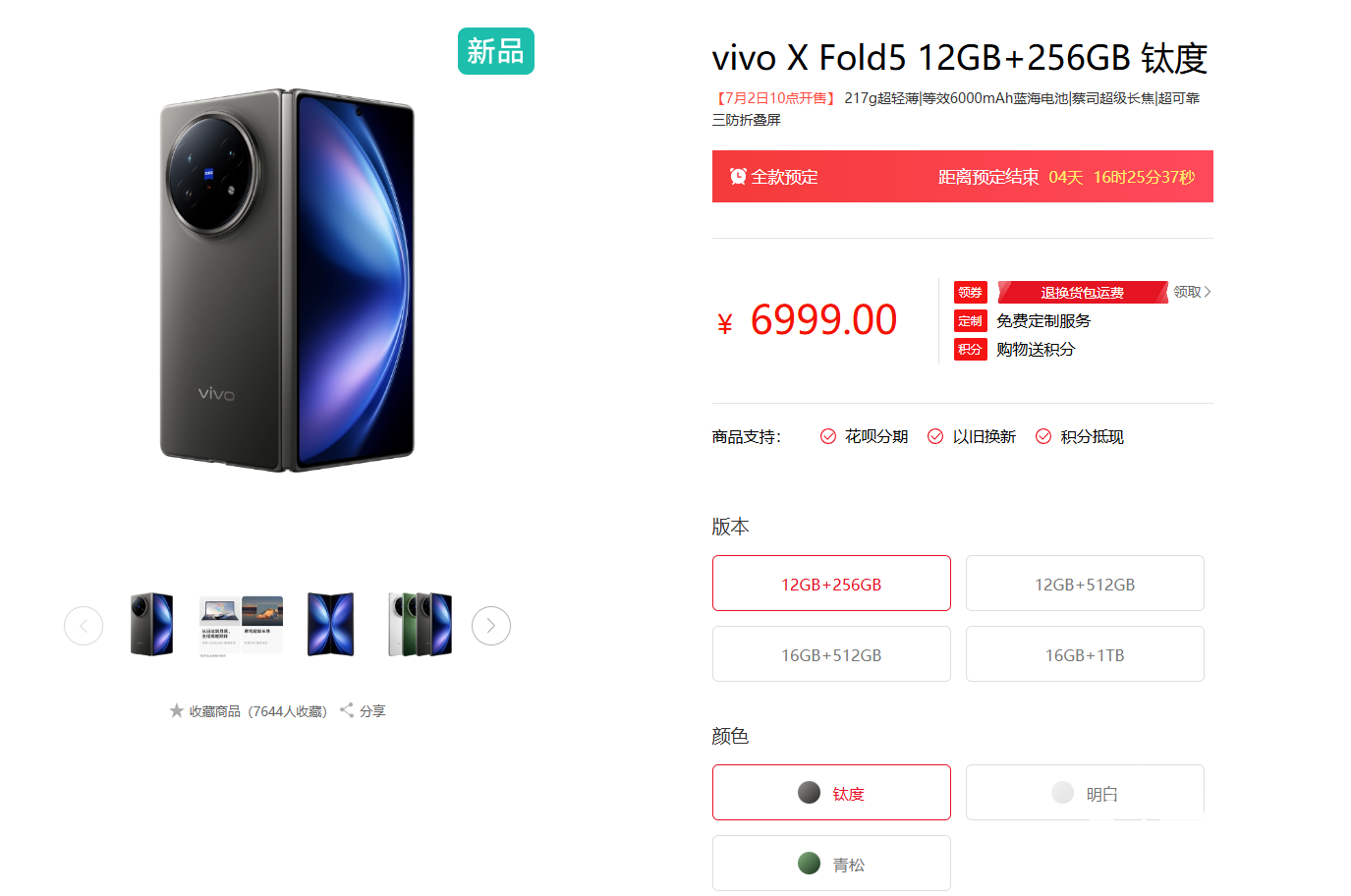Viewport: 1351px width, 896px height.
Task: Select the 钛度 color option
Action: click(831, 793)
